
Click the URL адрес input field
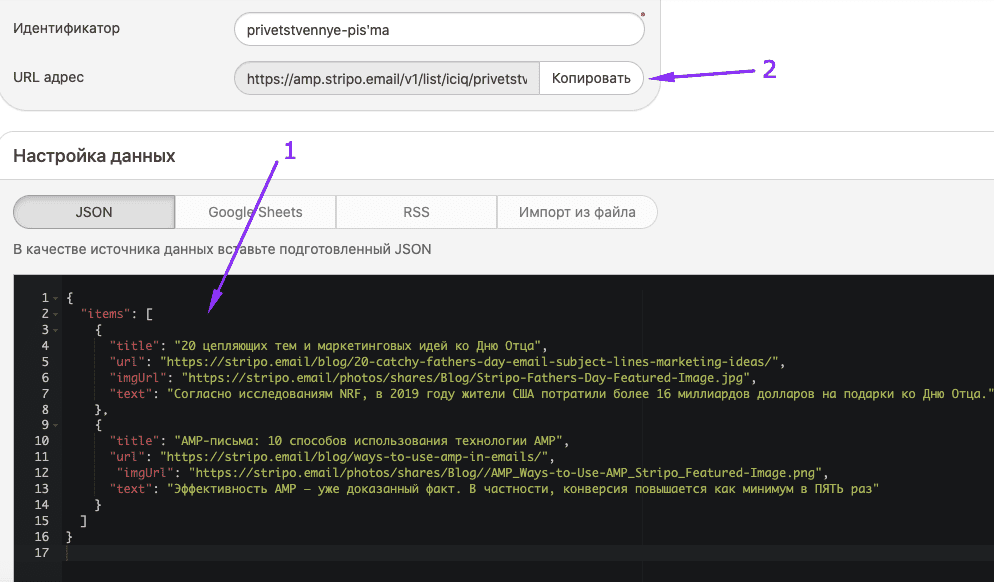coord(385,77)
